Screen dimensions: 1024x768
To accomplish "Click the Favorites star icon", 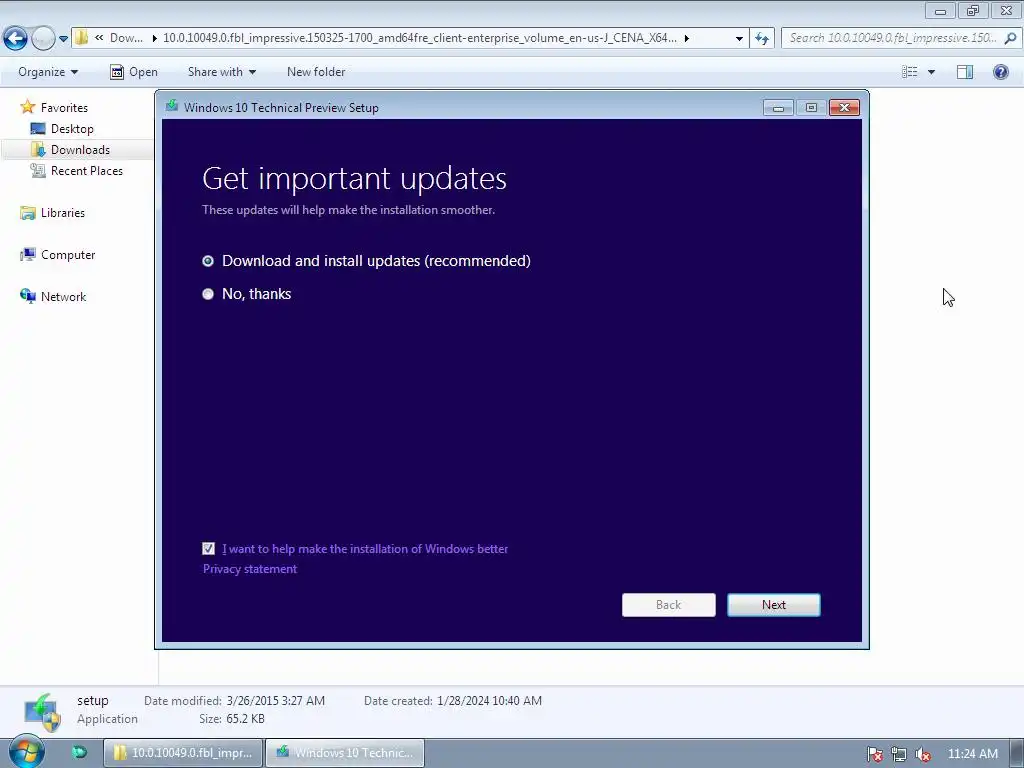I will (27, 106).
